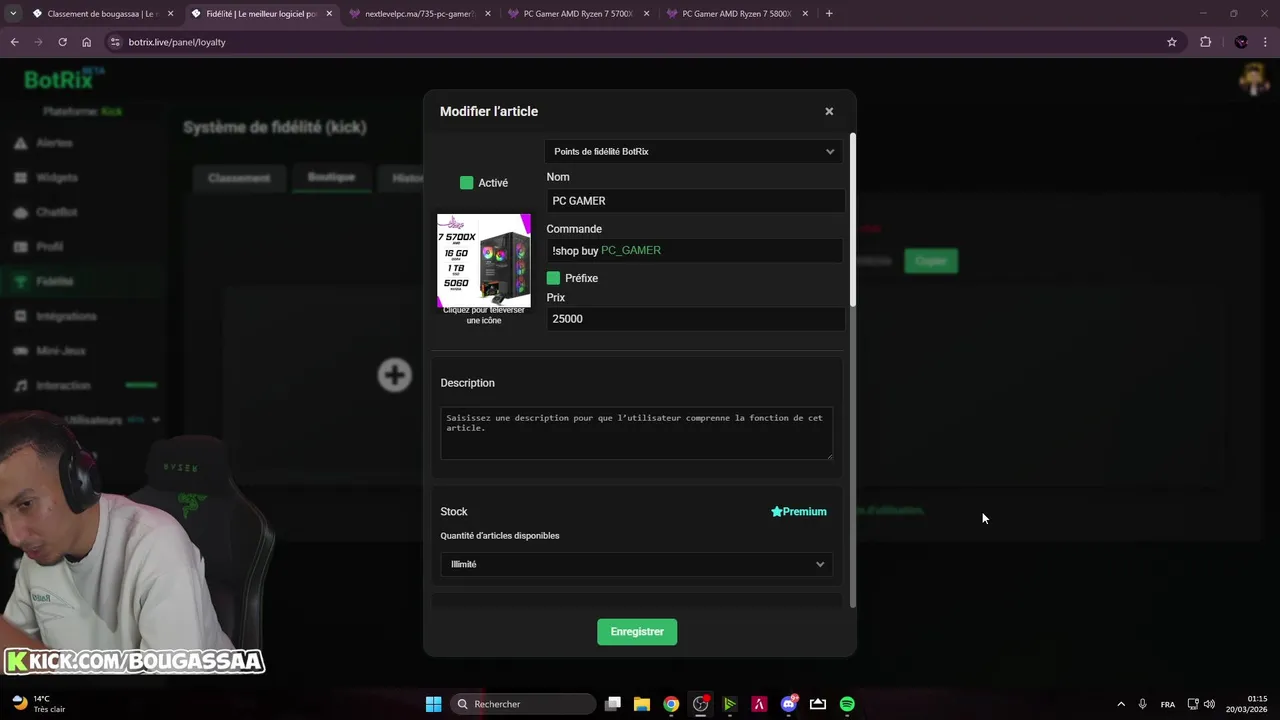The height and width of the screenshot is (720, 1280).
Task: Focus the Prix field showing 25000
Action: [695, 319]
